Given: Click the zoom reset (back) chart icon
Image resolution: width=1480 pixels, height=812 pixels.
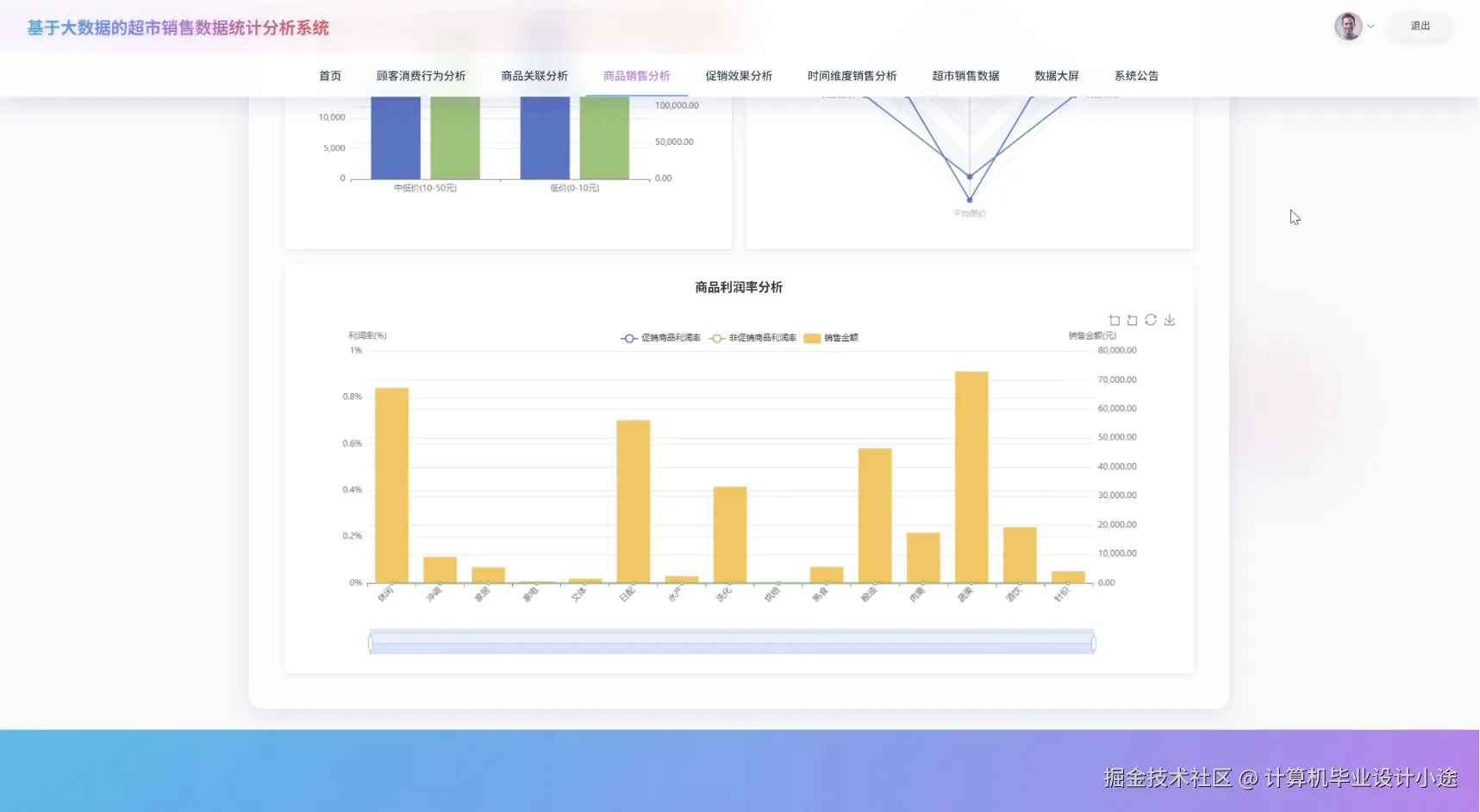Looking at the screenshot, I should (1133, 320).
